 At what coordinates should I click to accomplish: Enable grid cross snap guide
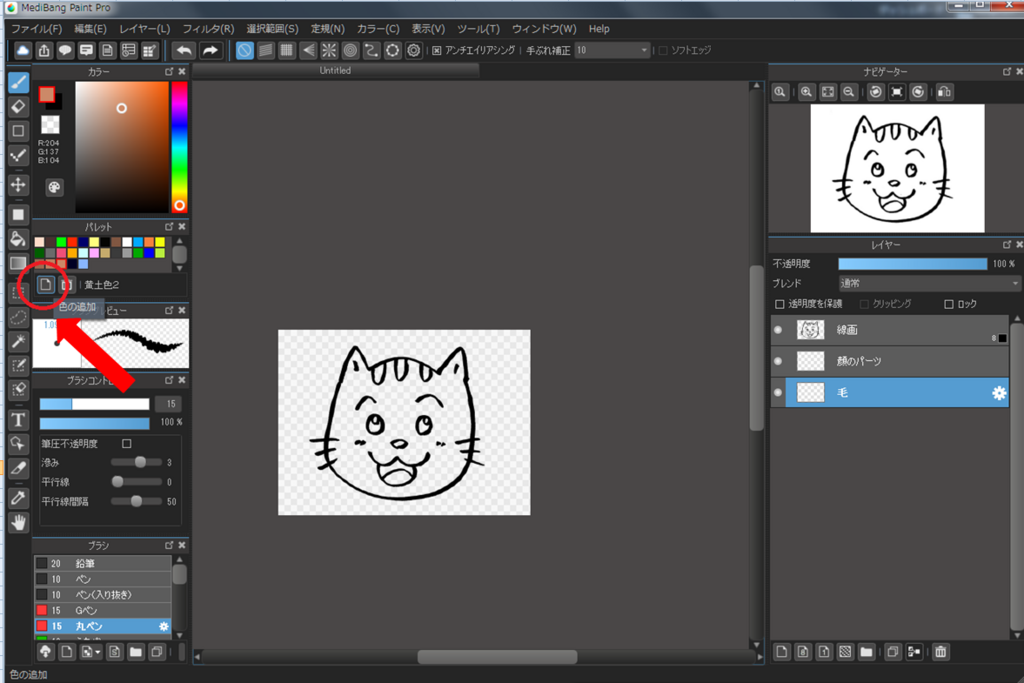coord(287,50)
